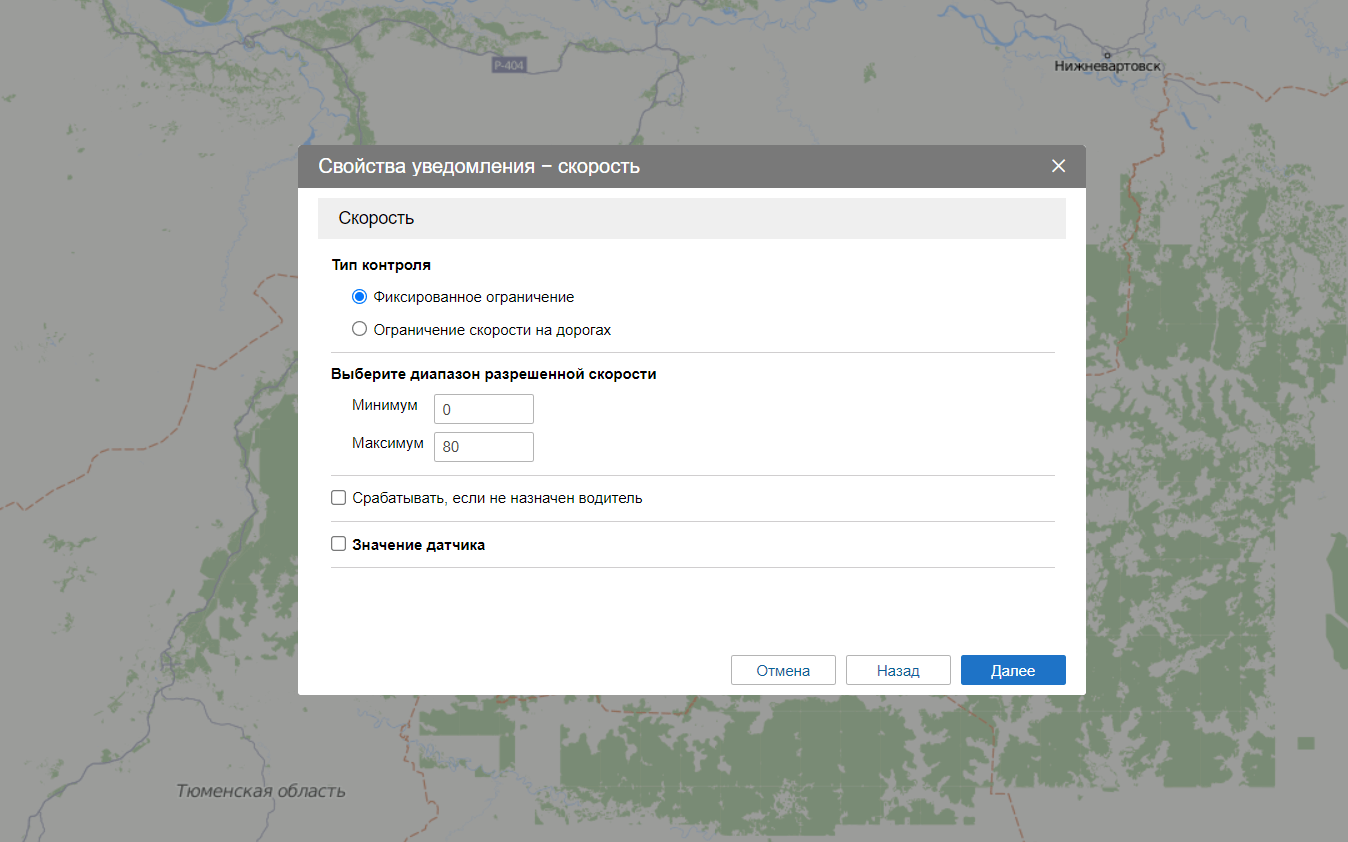The width and height of the screenshot is (1348, 842).
Task: Enable Срабатывать, если не назначен водитель checkbox
Action: (339, 498)
